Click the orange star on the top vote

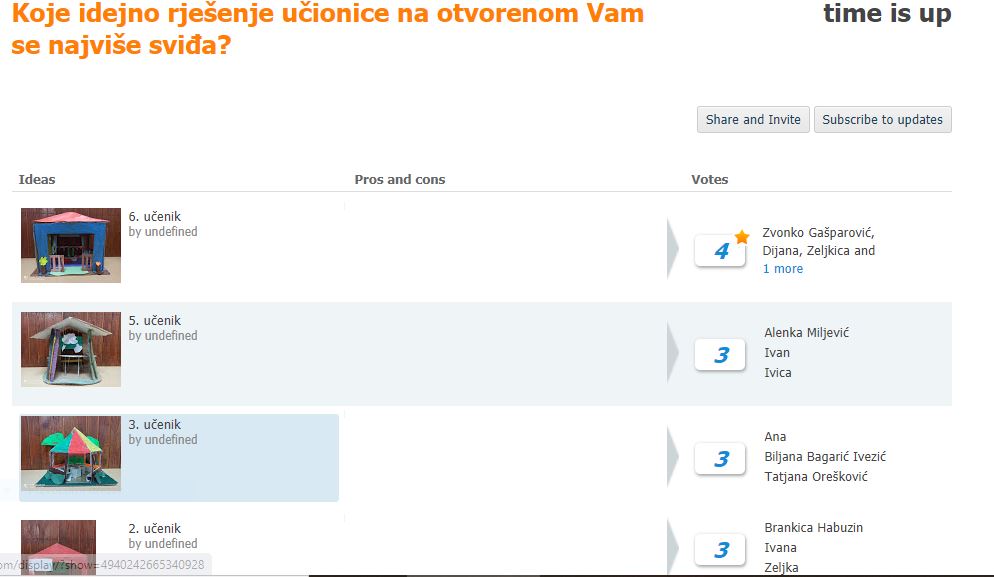coord(742,237)
